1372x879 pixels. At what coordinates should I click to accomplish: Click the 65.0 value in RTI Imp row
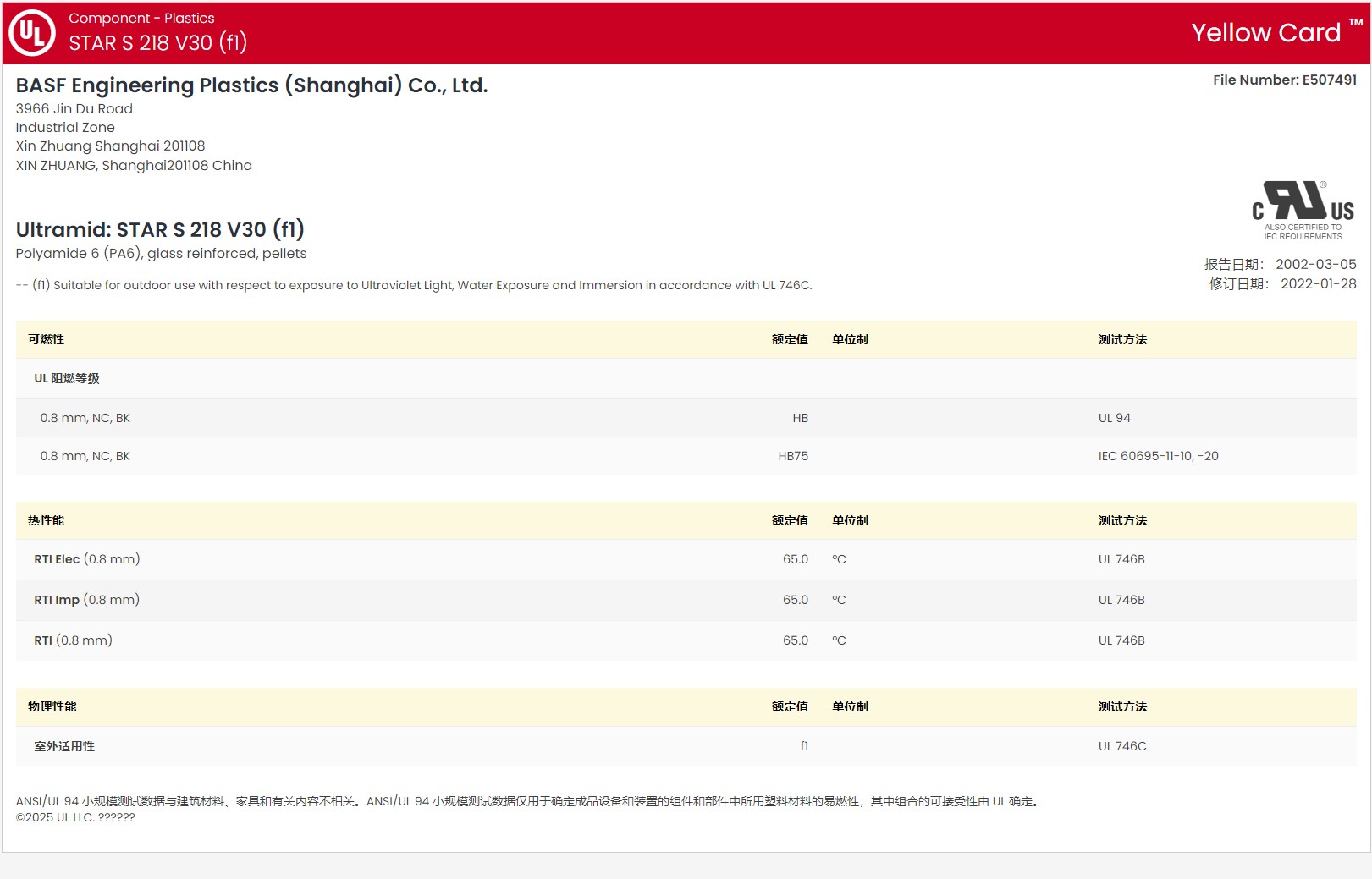point(795,600)
